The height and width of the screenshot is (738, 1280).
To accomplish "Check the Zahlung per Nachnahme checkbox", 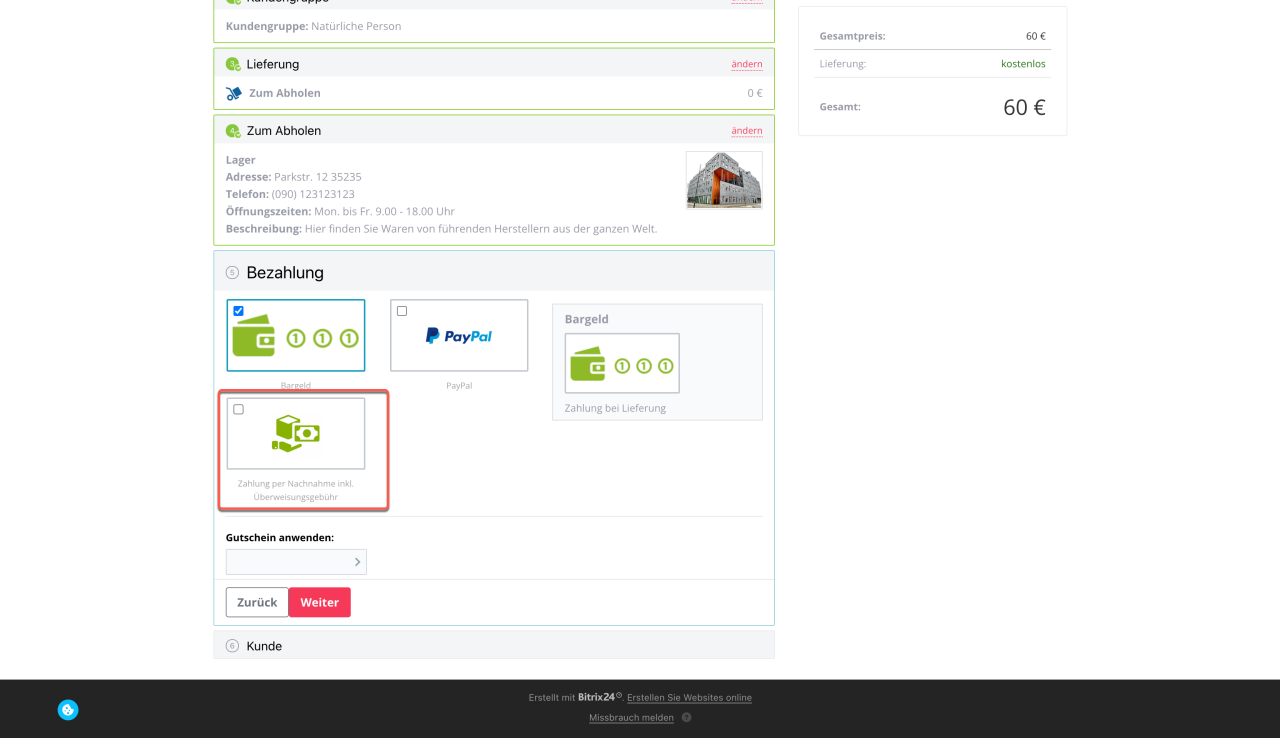I will click(x=239, y=409).
